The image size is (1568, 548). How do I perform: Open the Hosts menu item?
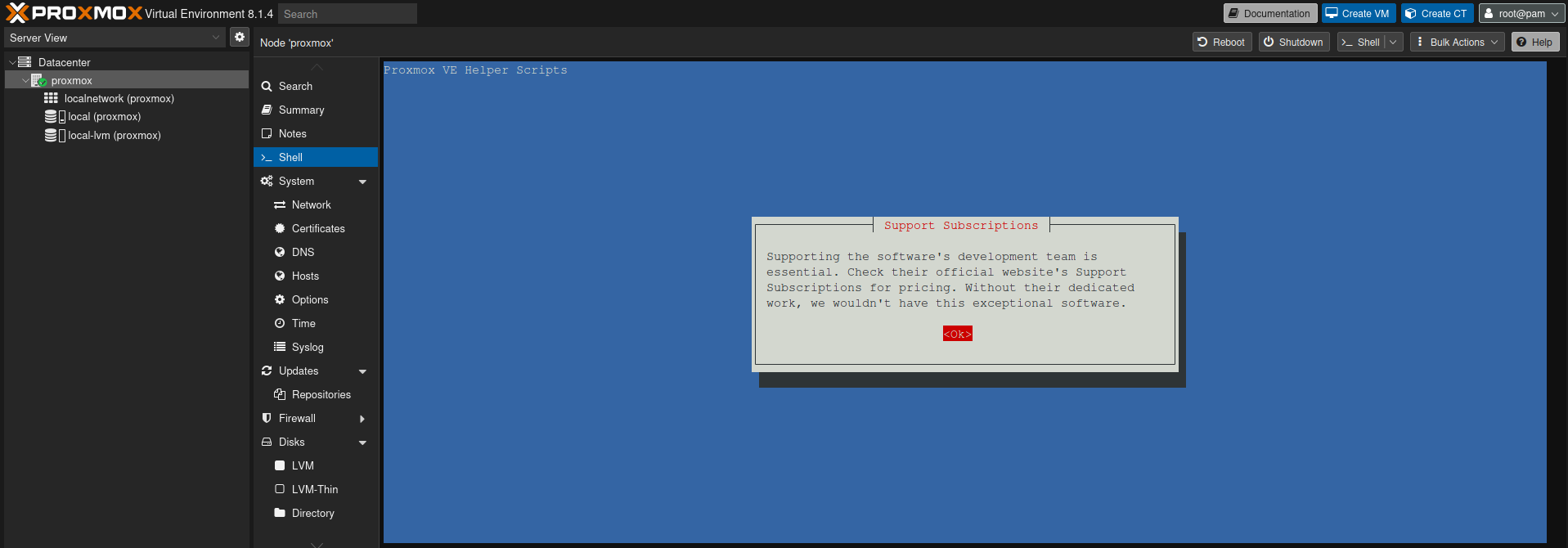coord(316,276)
